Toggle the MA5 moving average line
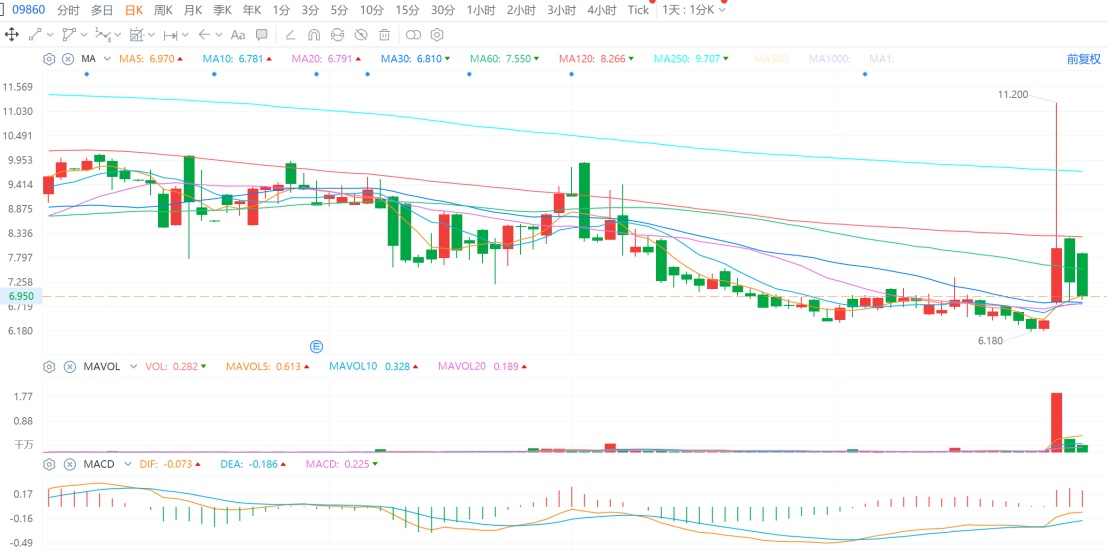Viewport: 1108px width, 555px height. click(151, 59)
